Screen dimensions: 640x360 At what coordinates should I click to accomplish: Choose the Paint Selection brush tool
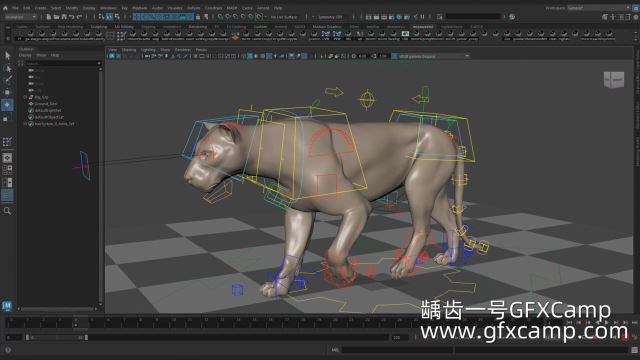(x=7, y=80)
